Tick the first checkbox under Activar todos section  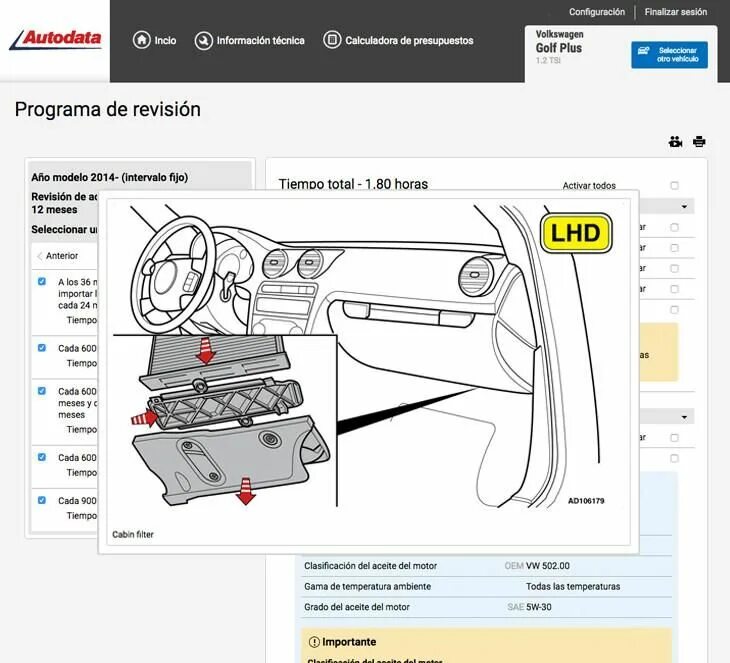pos(674,227)
